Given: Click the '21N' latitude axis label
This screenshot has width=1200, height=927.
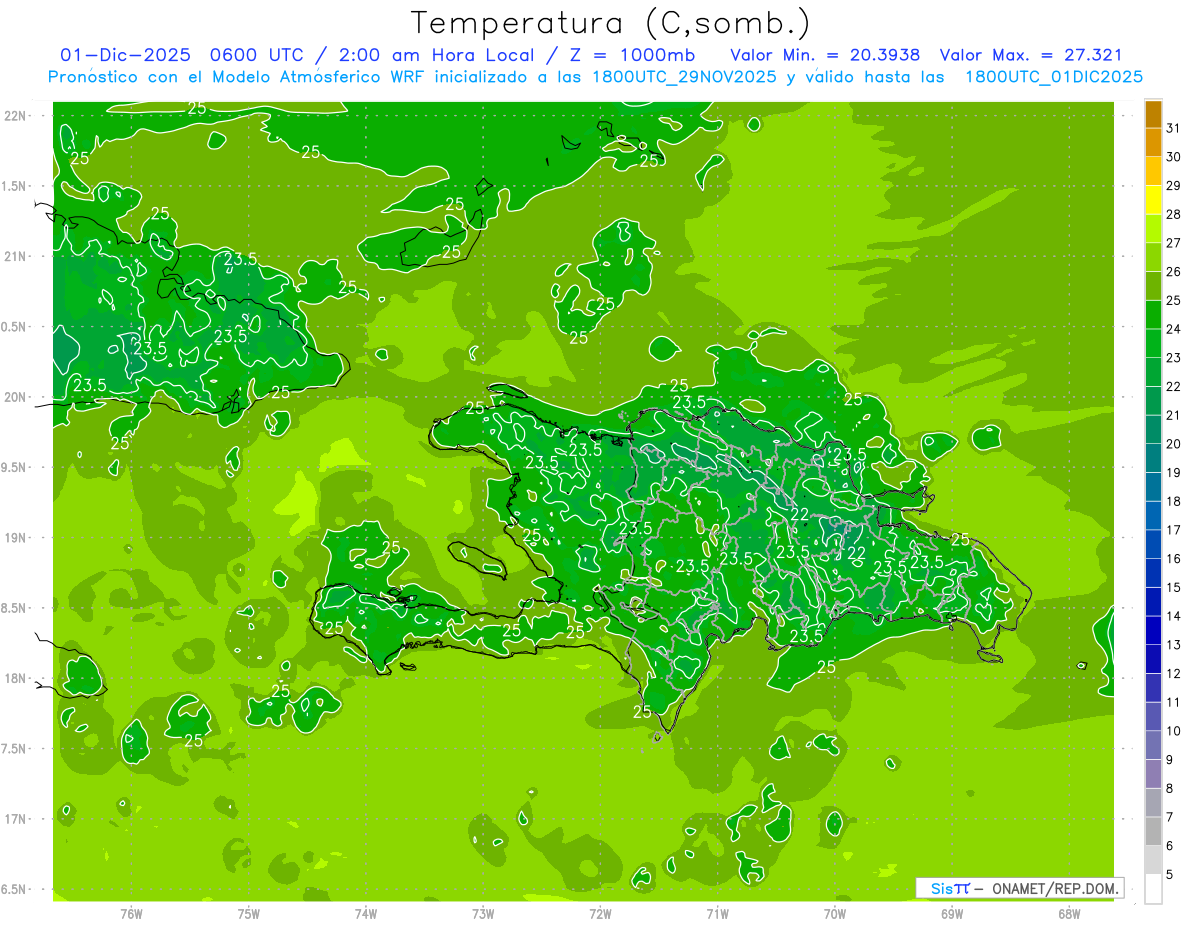Looking at the screenshot, I should tap(16, 256).
